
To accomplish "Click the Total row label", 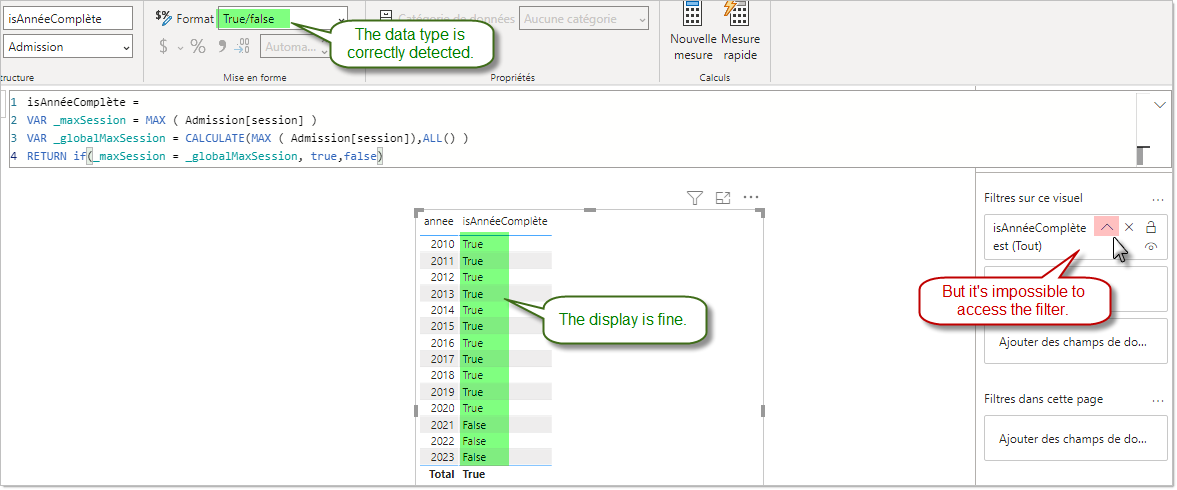I will pyautogui.click(x=441, y=474).
